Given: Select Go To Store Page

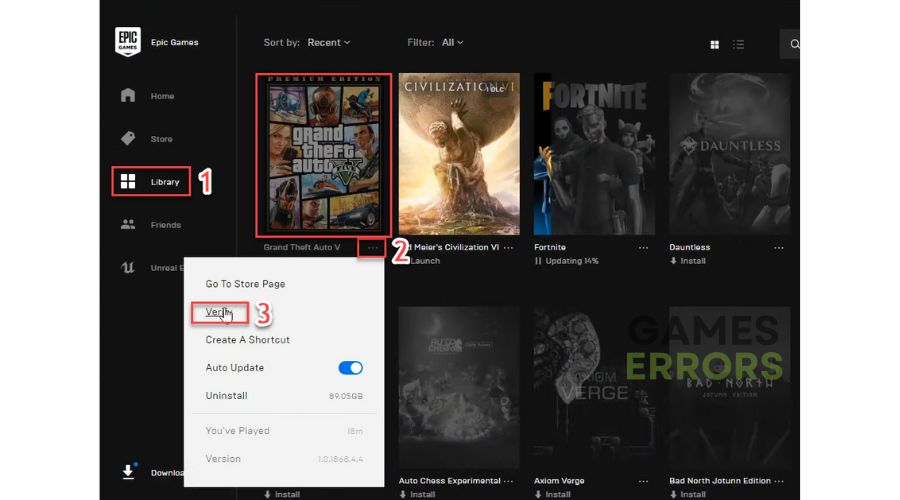Looking at the screenshot, I should tap(245, 284).
